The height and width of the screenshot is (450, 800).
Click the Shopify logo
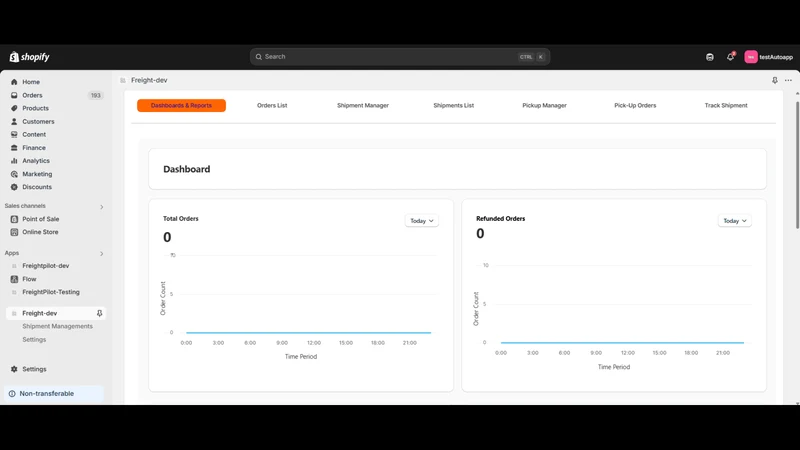click(30, 57)
